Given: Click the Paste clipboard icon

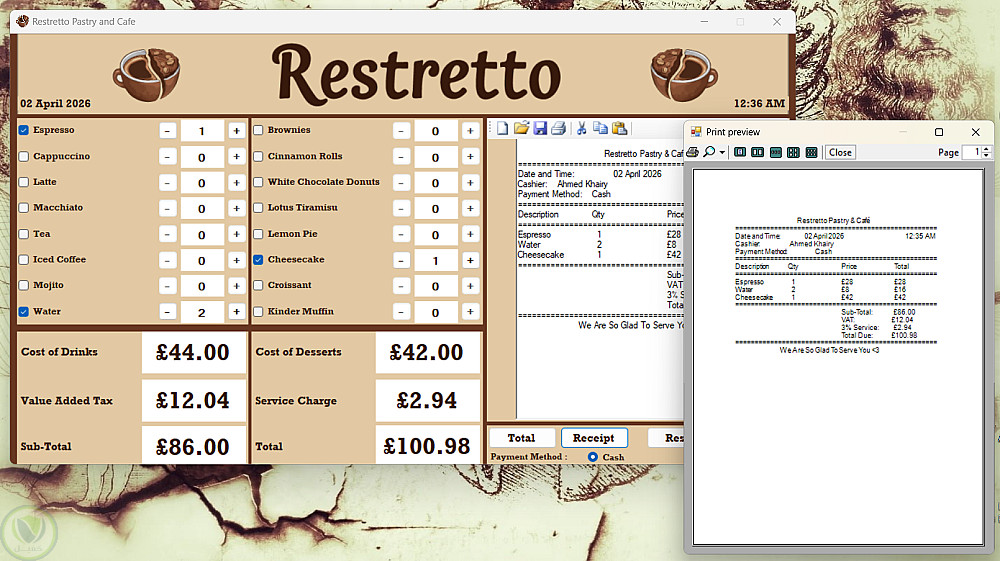Looking at the screenshot, I should coord(619,129).
